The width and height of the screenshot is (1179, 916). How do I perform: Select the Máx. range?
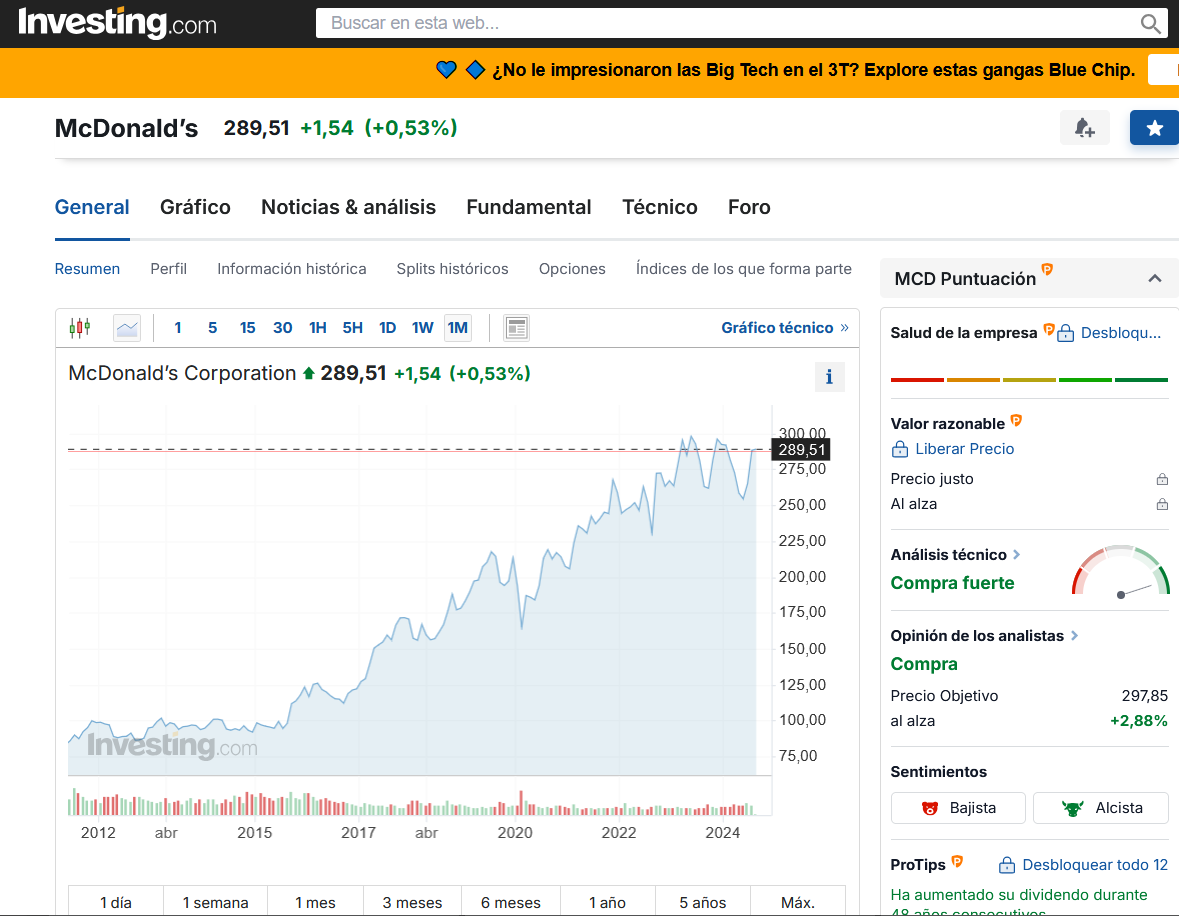tap(798, 902)
